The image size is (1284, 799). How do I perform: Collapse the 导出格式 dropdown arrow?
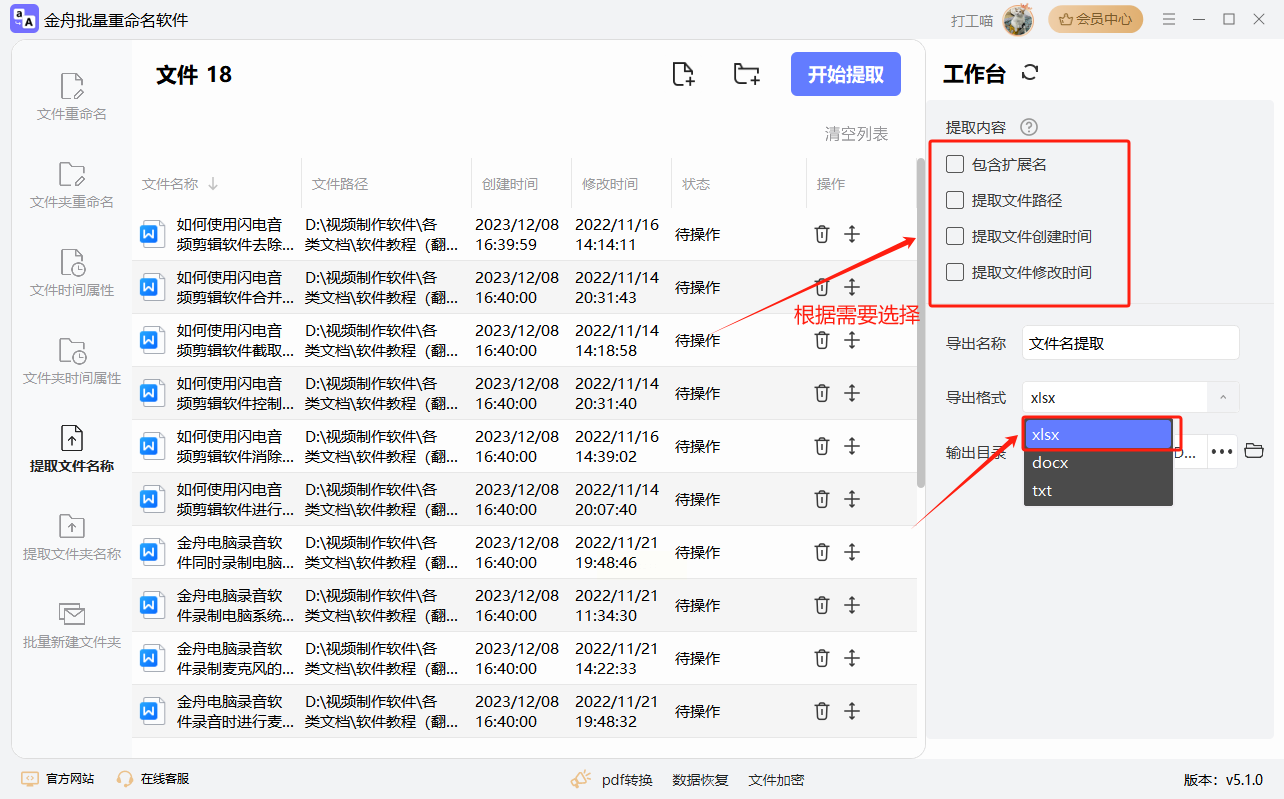[x=1223, y=397]
